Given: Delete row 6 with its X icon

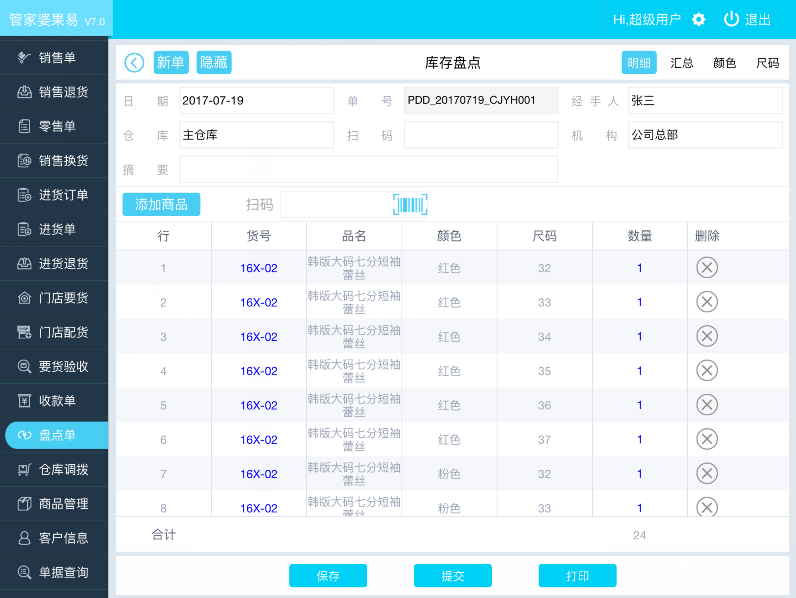Looking at the screenshot, I should (707, 439).
